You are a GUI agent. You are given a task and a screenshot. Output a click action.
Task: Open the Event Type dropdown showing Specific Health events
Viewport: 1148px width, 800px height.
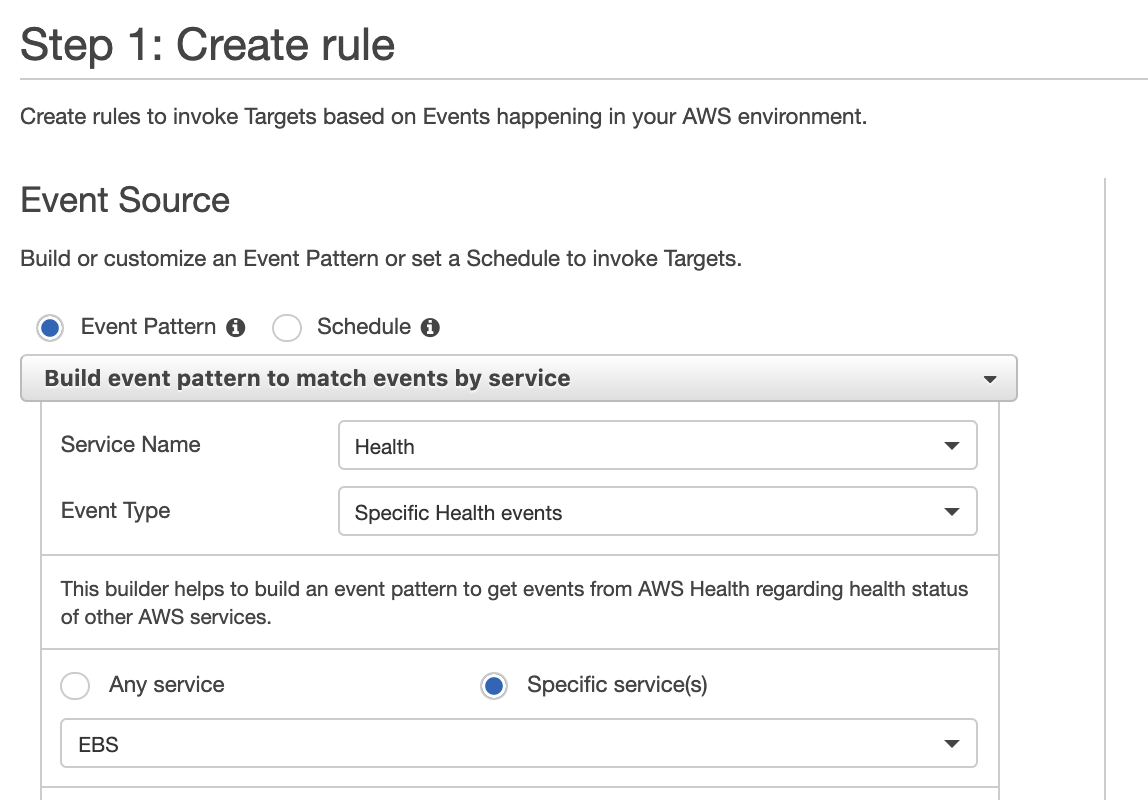click(x=657, y=511)
